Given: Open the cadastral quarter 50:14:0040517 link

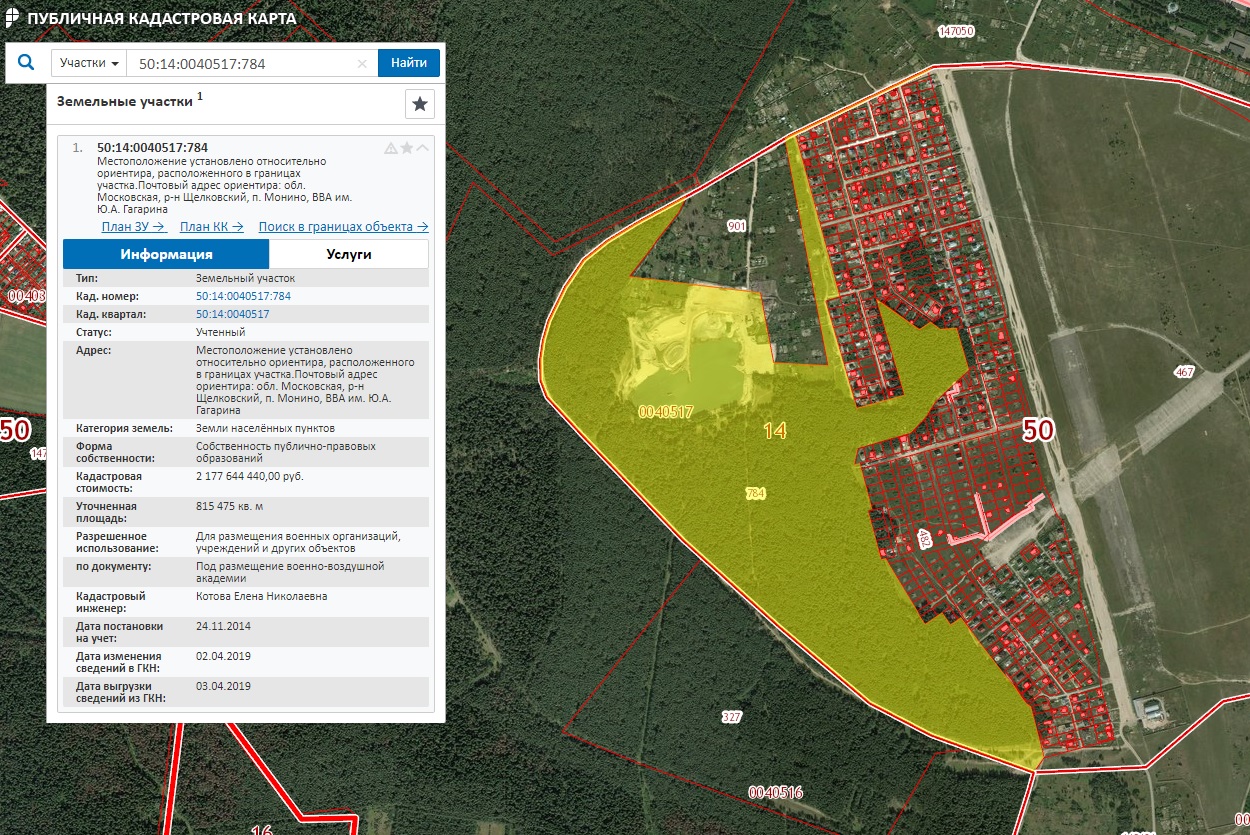Looking at the screenshot, I should [x=232, y=314].
